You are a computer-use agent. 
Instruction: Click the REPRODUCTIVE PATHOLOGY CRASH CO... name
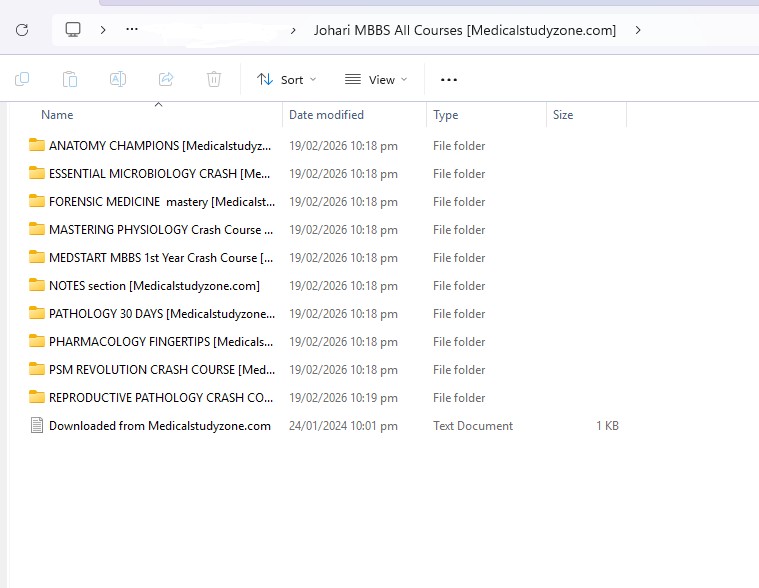161,398
